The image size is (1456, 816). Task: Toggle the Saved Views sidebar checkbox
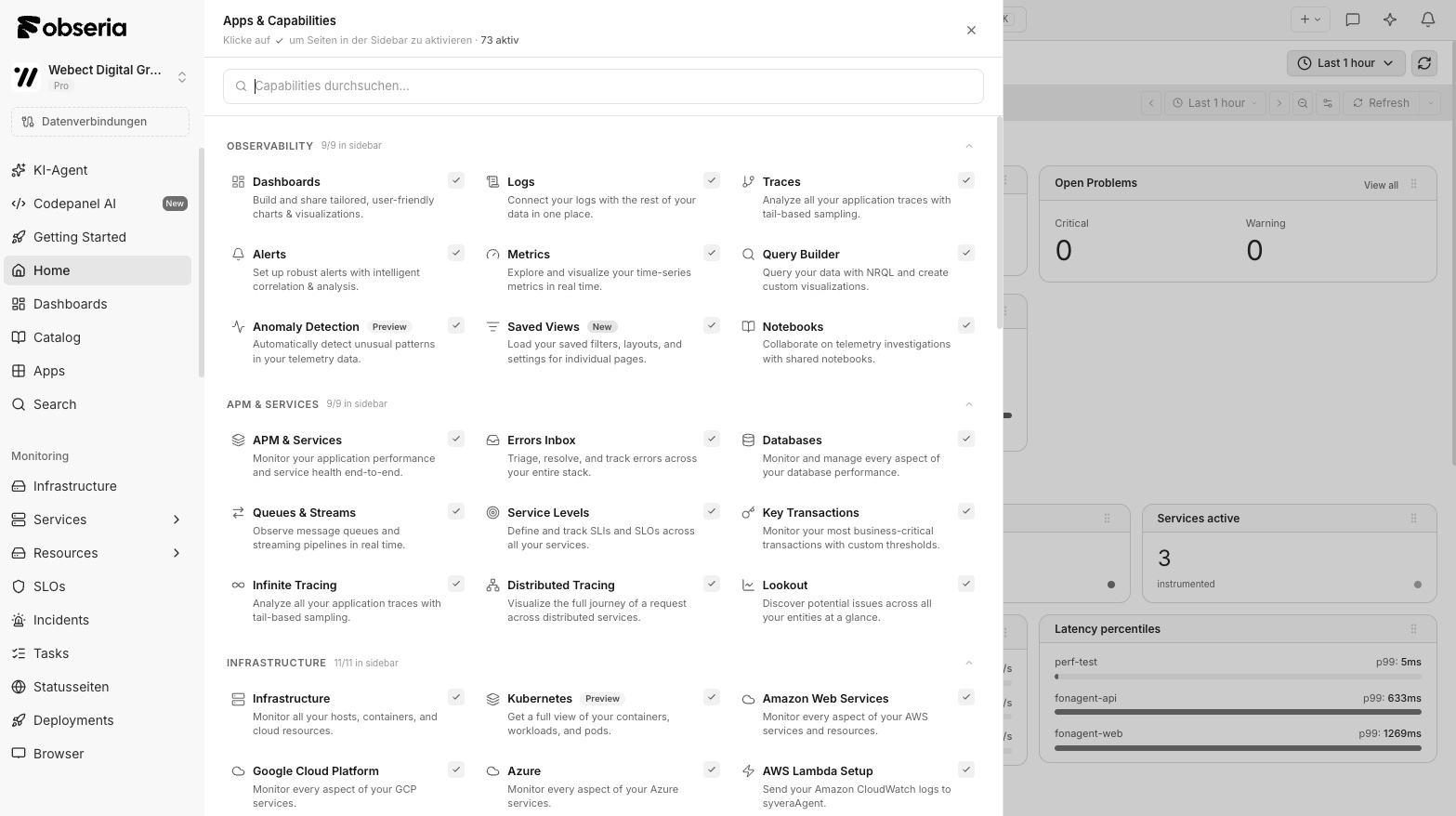[x=712, y=325]
